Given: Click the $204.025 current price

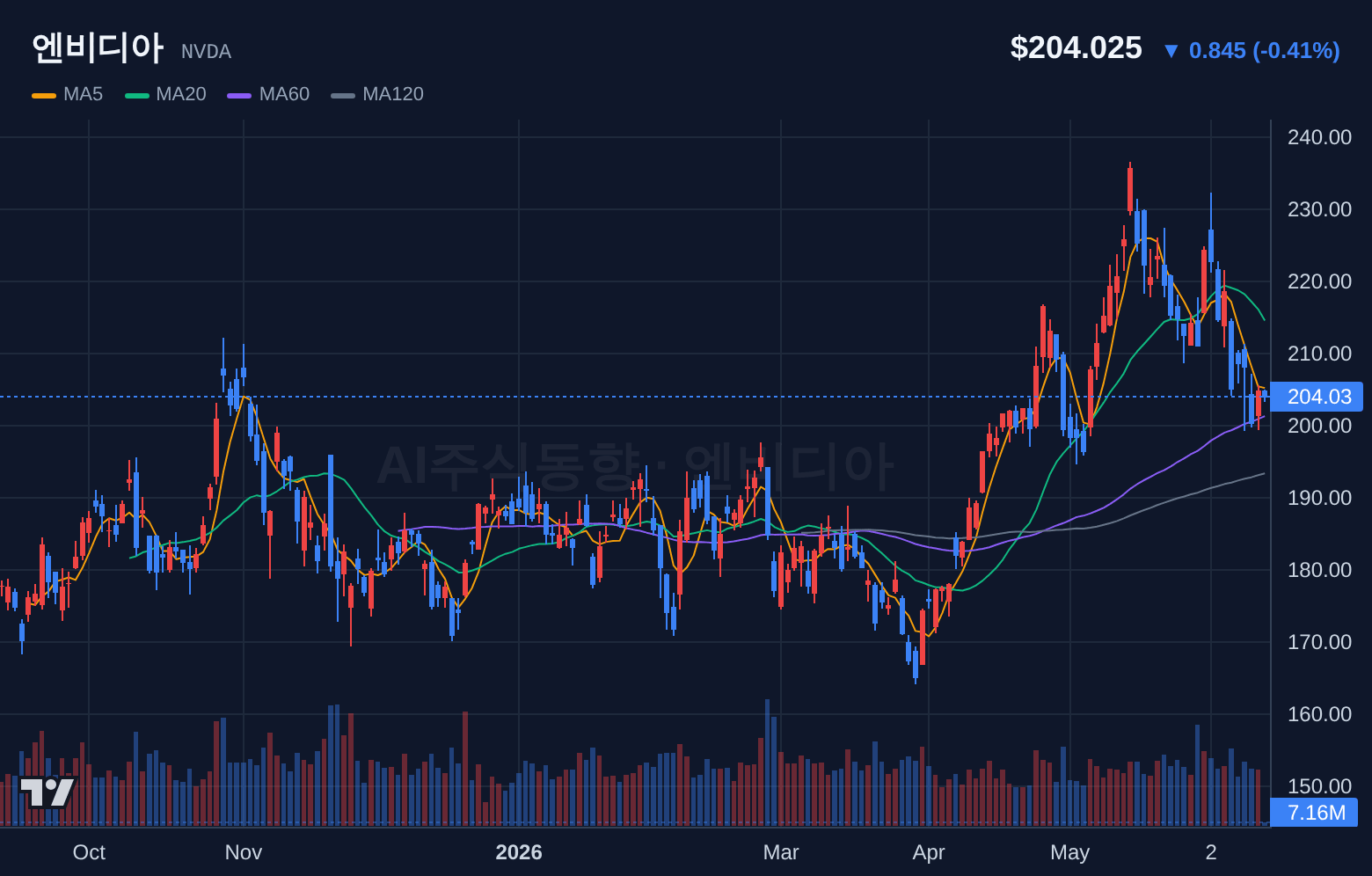Looking at the screenshot, I should [1076, 47].
